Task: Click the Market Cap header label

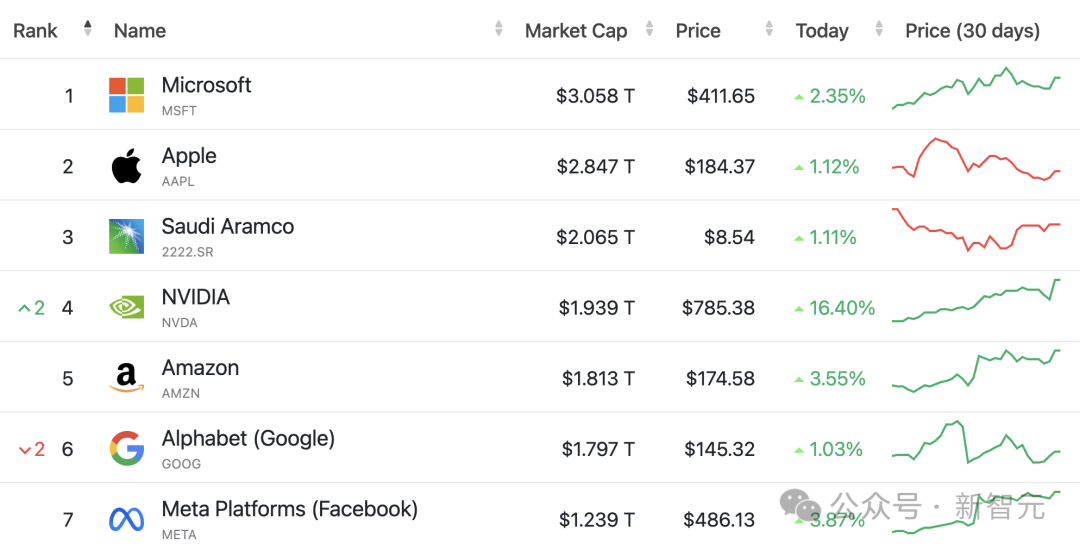Action: [x=576, y=31]
